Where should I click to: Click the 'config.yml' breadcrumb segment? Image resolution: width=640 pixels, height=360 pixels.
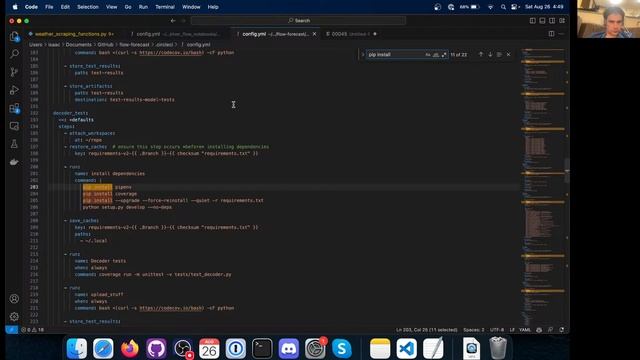(x=198, y=44)
